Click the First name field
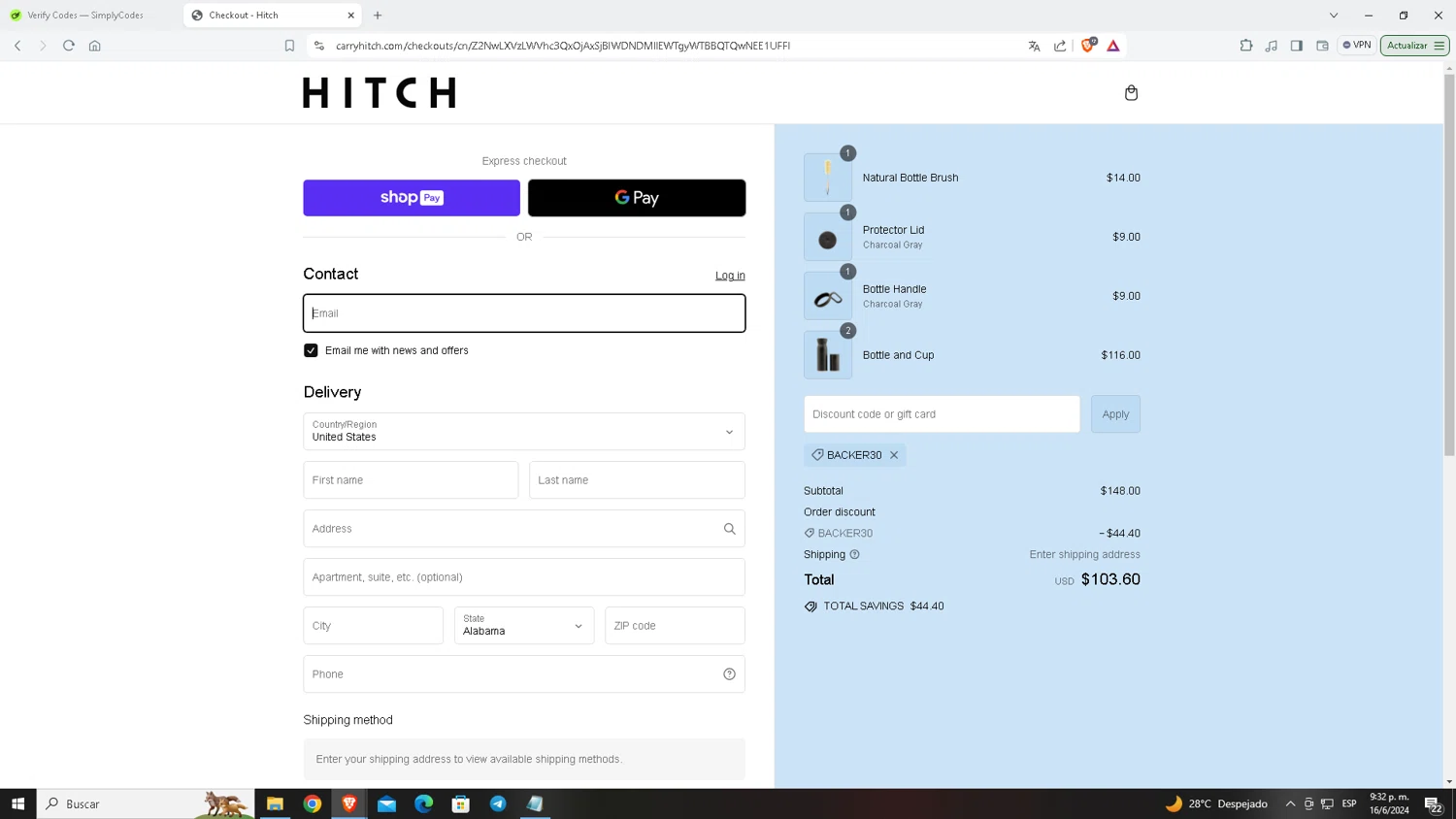This screenshot has height=819, width=1456. (411, 480)
